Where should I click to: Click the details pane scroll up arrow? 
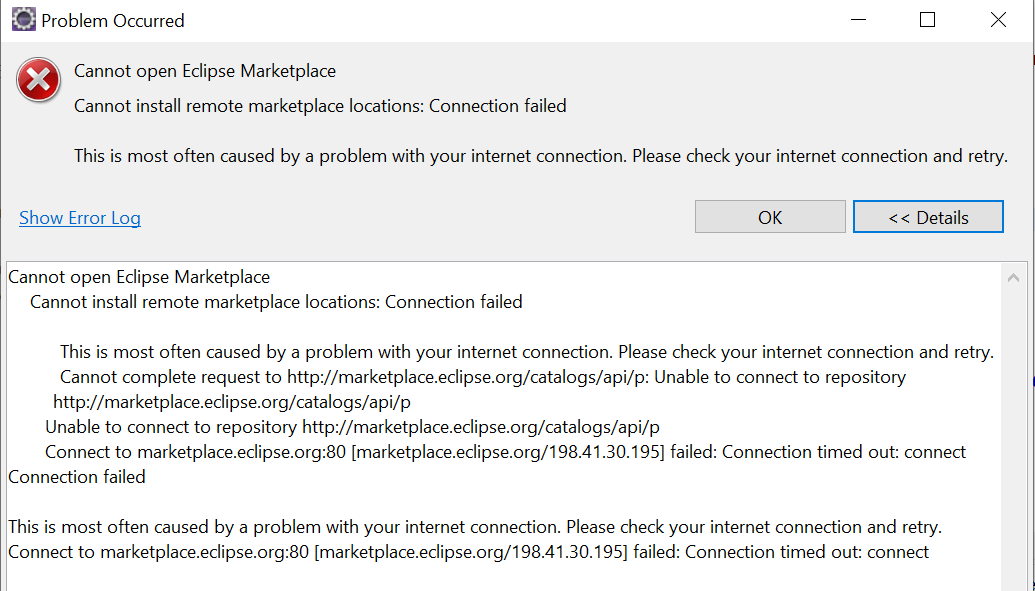1014,277
